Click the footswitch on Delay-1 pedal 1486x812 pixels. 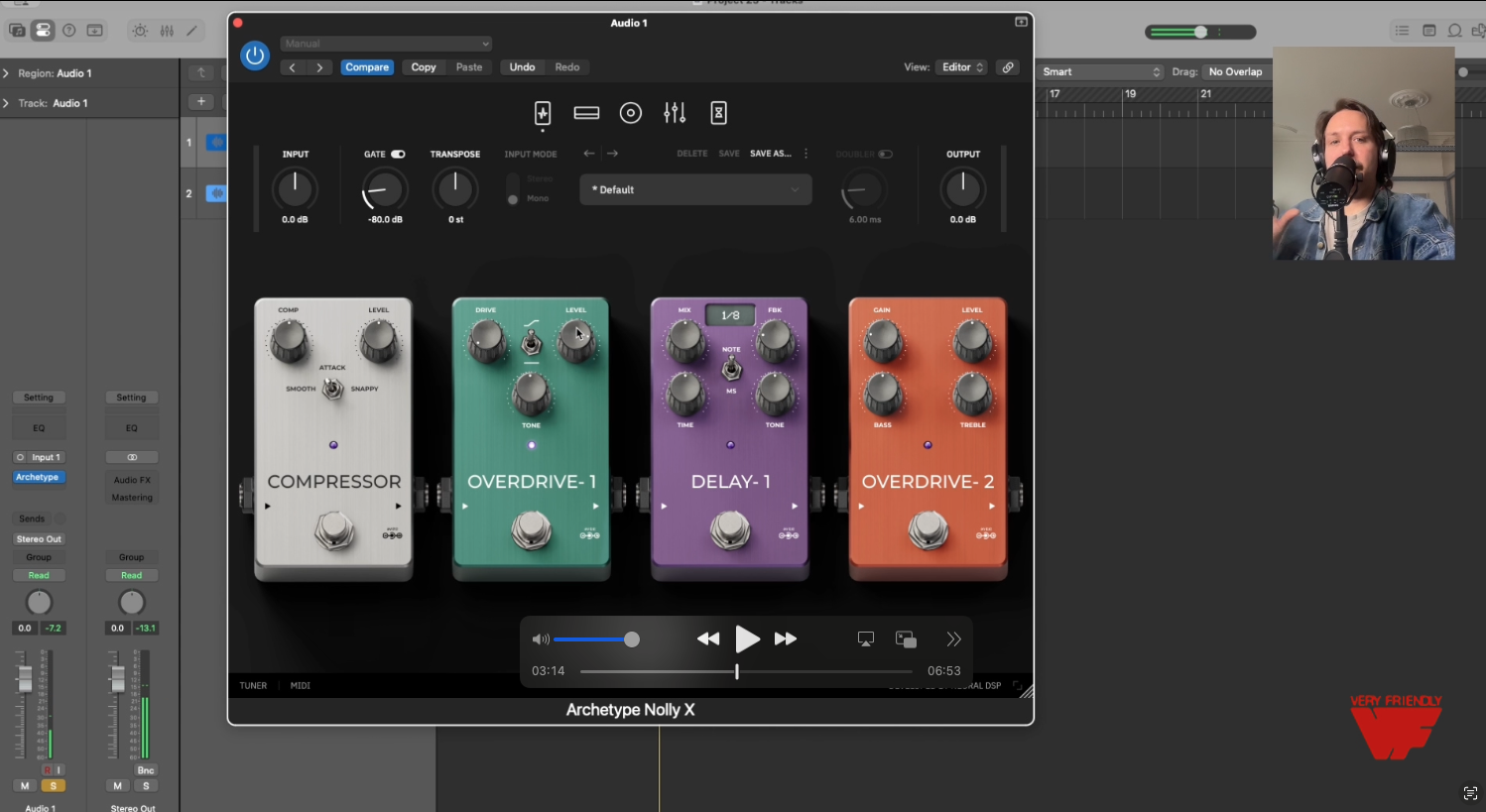tap(730, 531)
